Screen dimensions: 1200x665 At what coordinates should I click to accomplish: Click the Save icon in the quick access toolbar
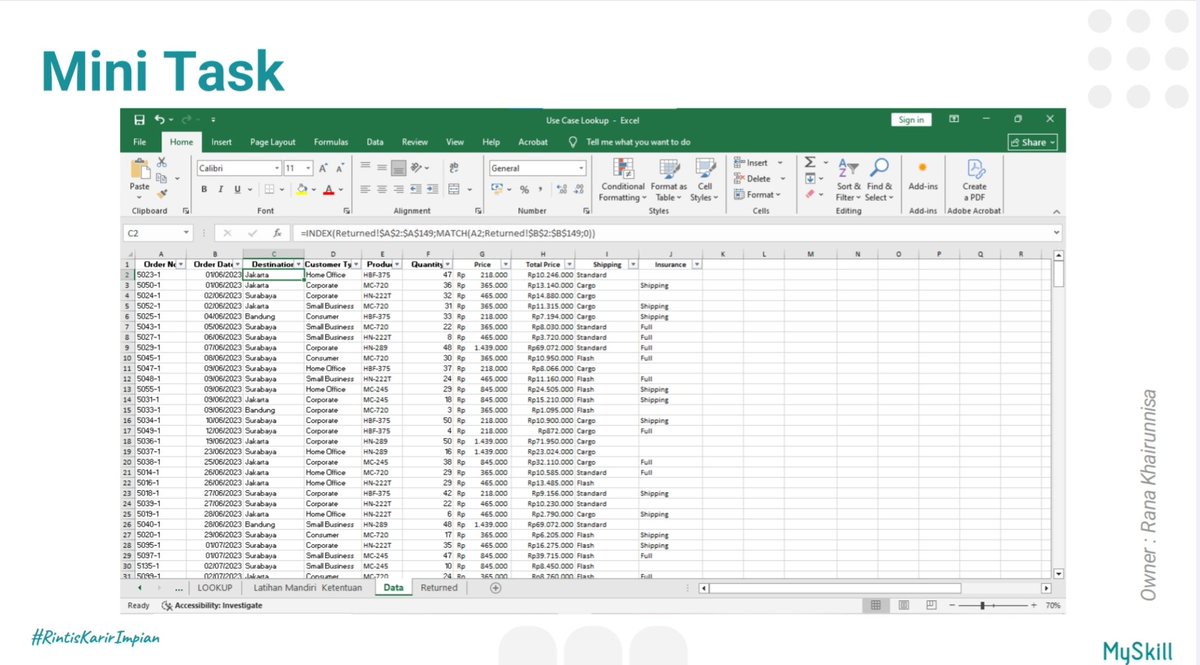click(138, 119)
